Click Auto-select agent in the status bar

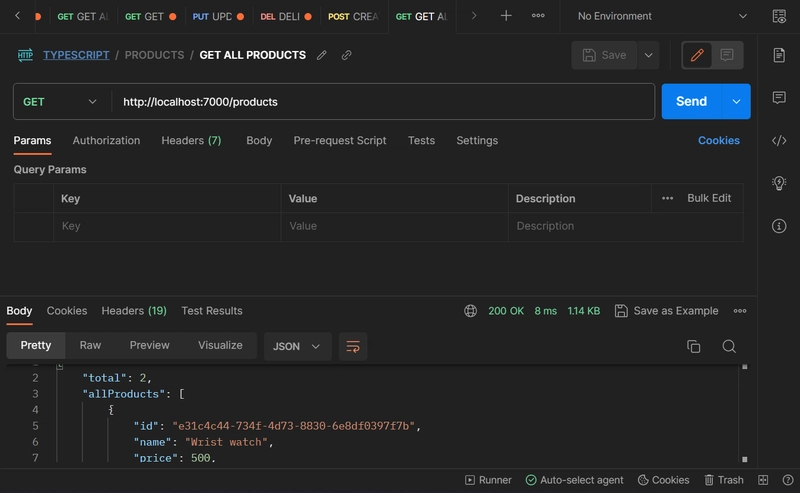[574, 480]
